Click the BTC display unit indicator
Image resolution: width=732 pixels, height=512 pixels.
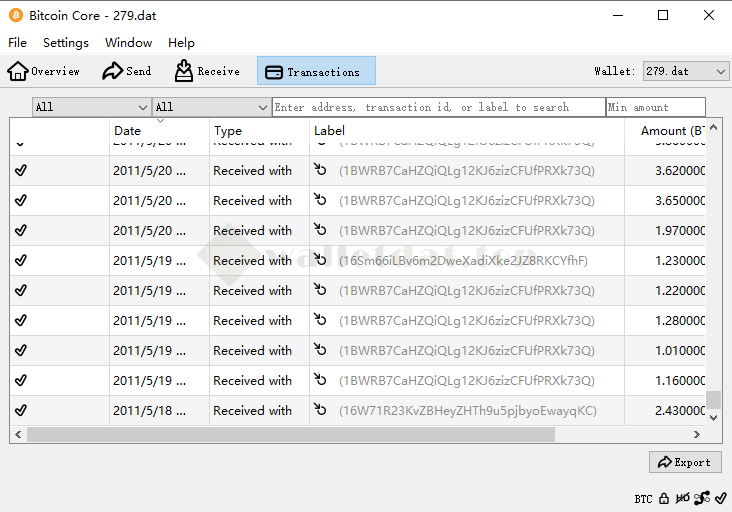tap(643, 498)
